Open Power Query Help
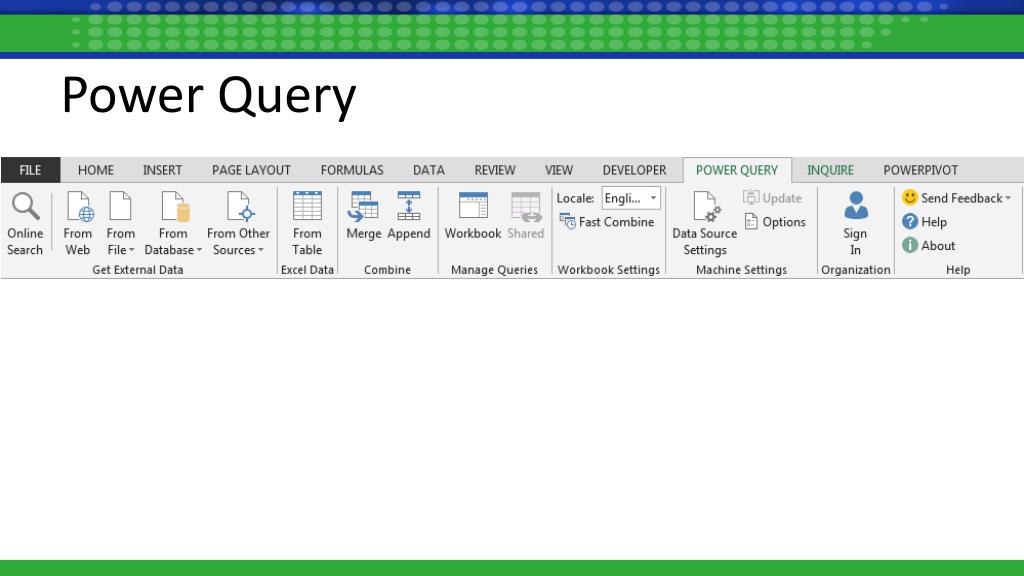The height and width of the screenshot is (576, 1024). pyautogui.click(x=924, y=222)
